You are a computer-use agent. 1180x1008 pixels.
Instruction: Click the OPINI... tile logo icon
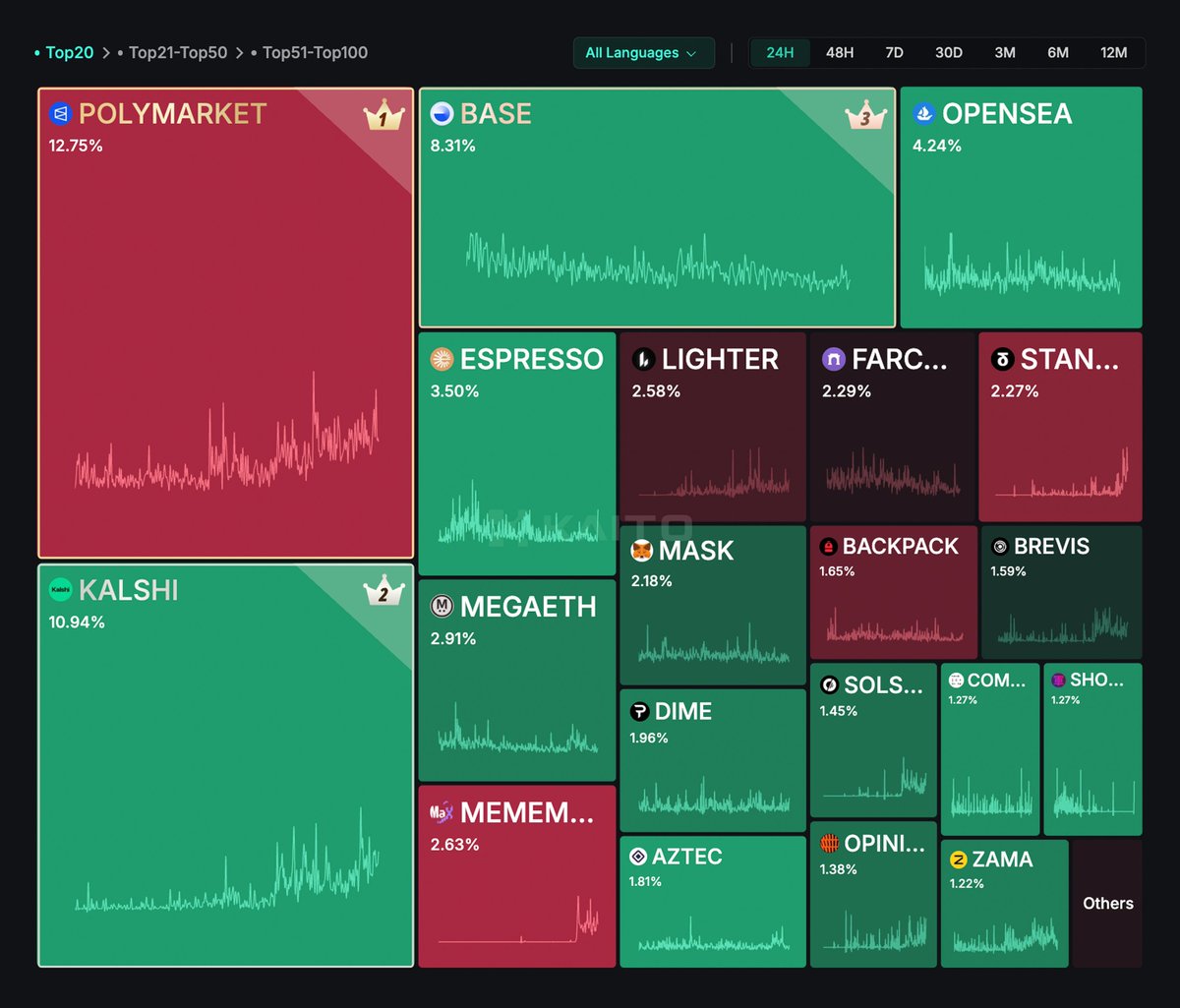(829, 844)
